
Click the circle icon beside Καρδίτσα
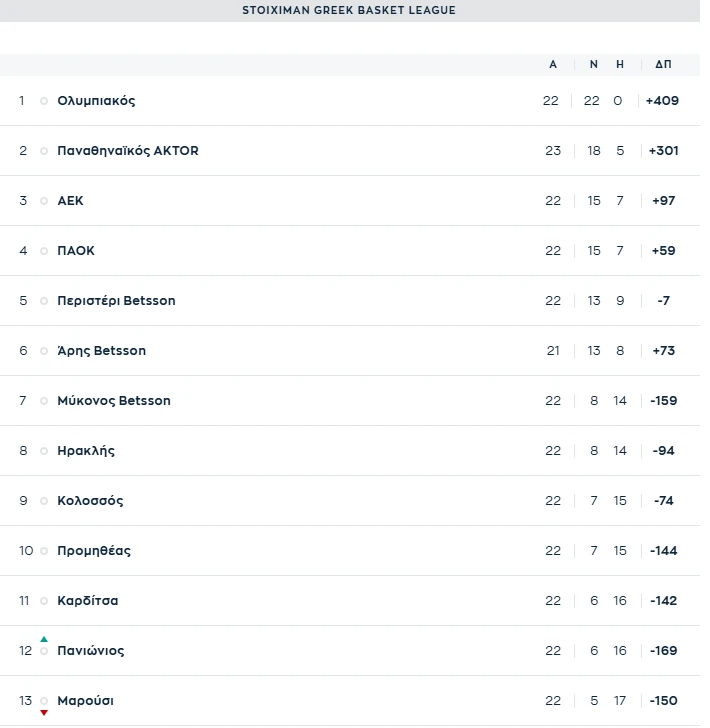point(44,601)
